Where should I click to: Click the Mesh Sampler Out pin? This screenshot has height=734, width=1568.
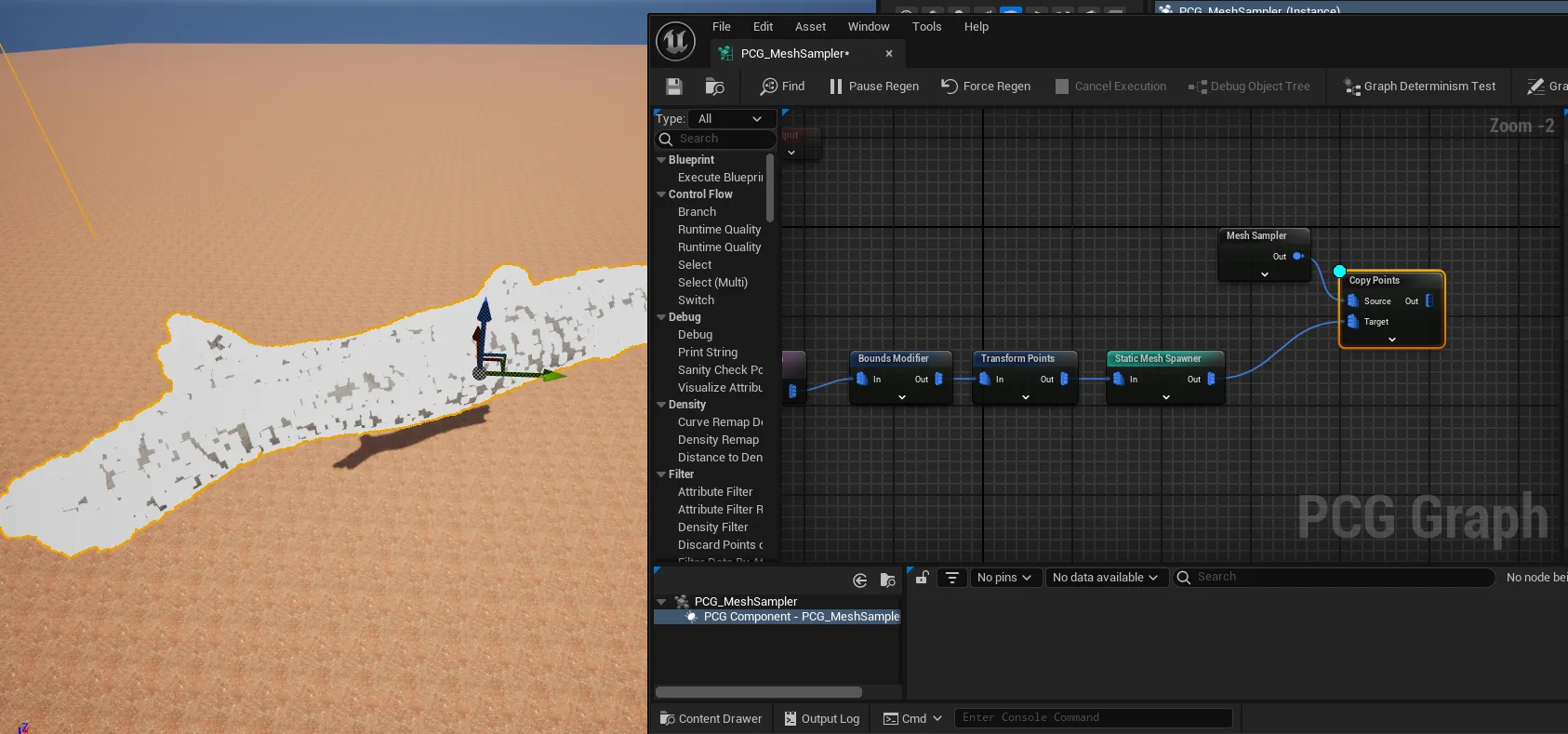pyautogui.click(x=1298, y=256)
